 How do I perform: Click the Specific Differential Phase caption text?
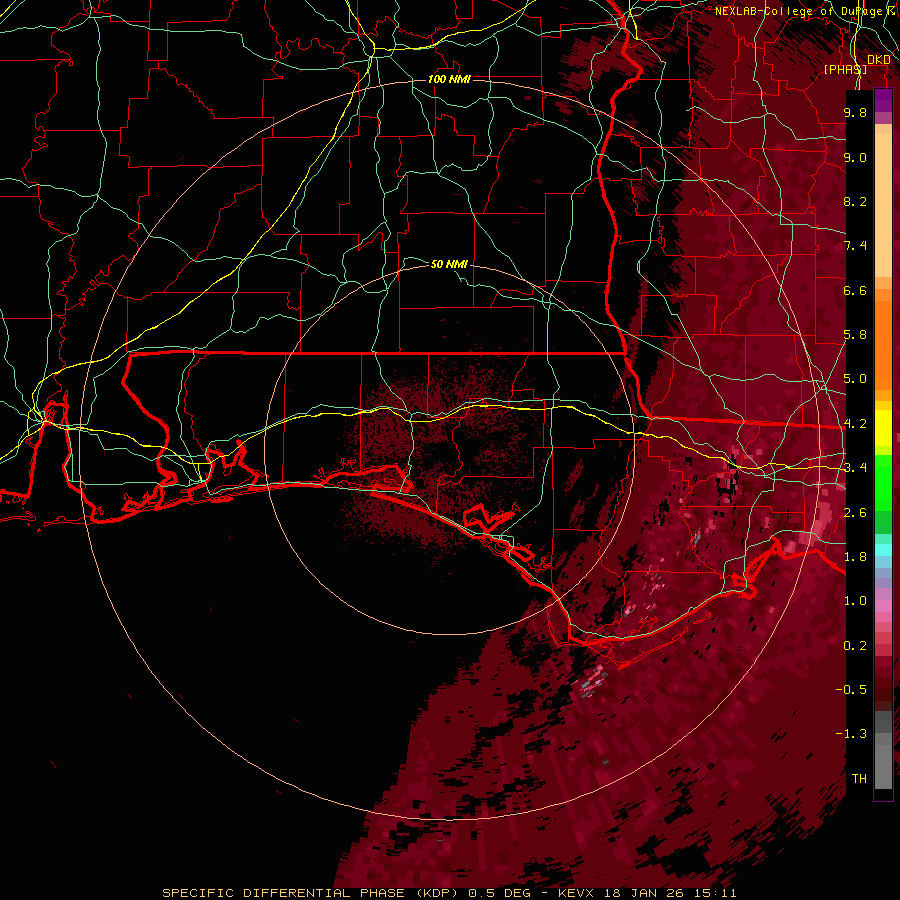(x=449, y=893)
